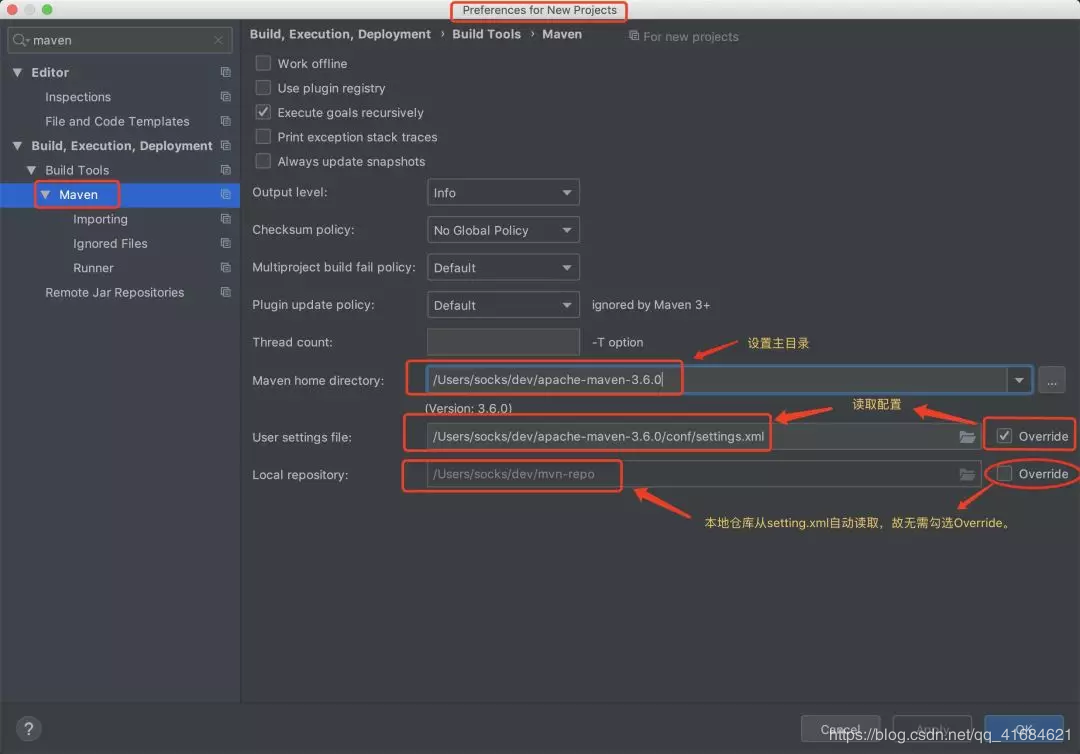The height and width of the screenshot is (754, 1080).
Task: Open folder browser for Local repository
Action: (x=967, y=474)
